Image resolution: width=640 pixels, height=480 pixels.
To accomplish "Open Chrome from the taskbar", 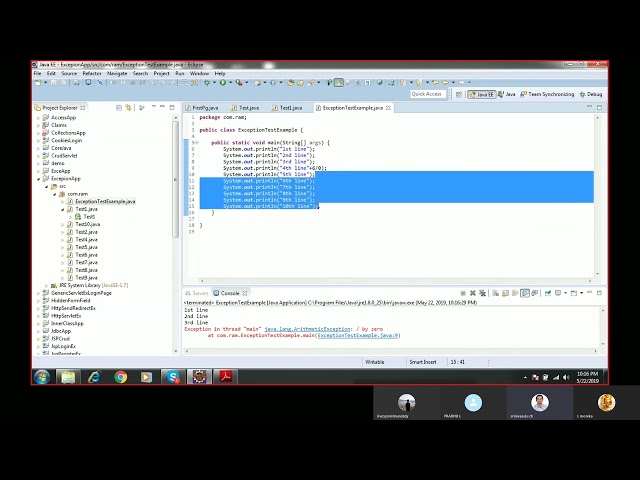I will coord(120,377).
